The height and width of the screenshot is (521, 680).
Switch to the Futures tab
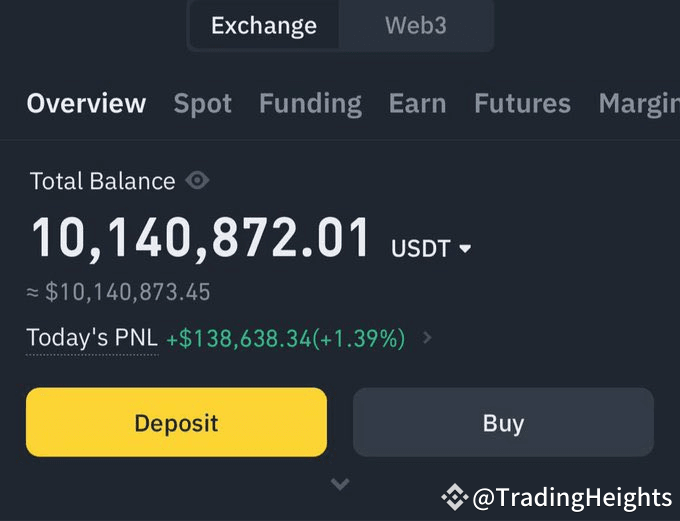522,103
